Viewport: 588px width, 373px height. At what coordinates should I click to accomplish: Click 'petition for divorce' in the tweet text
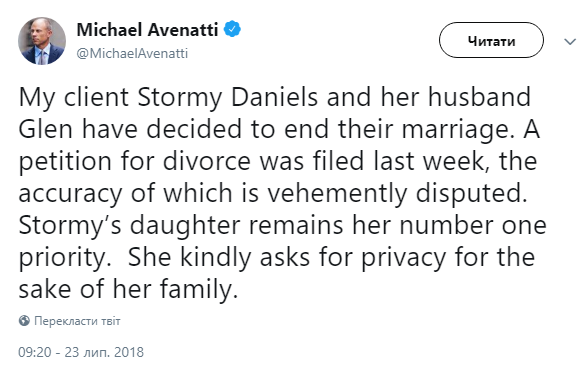135,162
